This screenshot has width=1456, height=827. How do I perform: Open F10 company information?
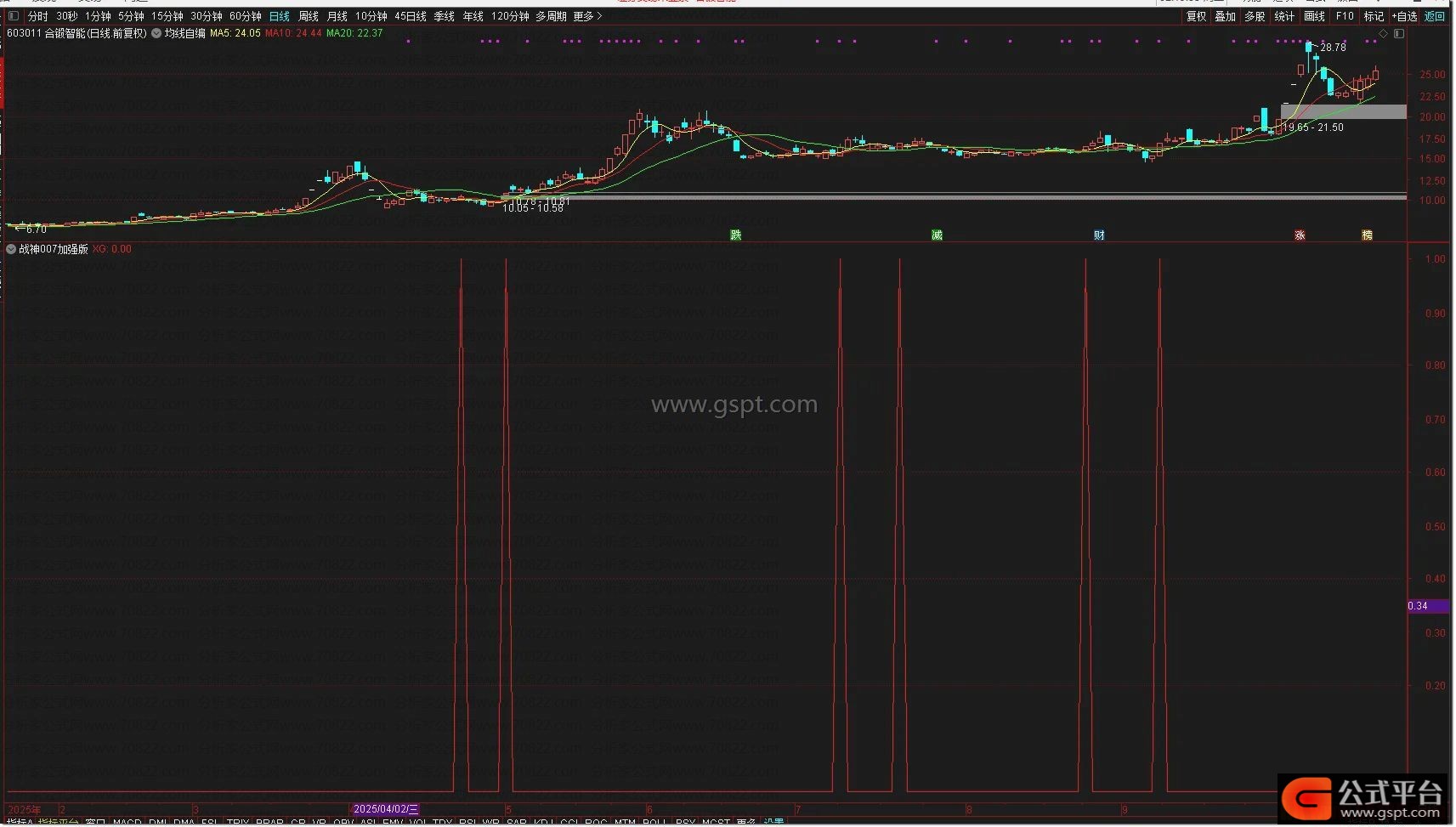(x=1345, y=16)
